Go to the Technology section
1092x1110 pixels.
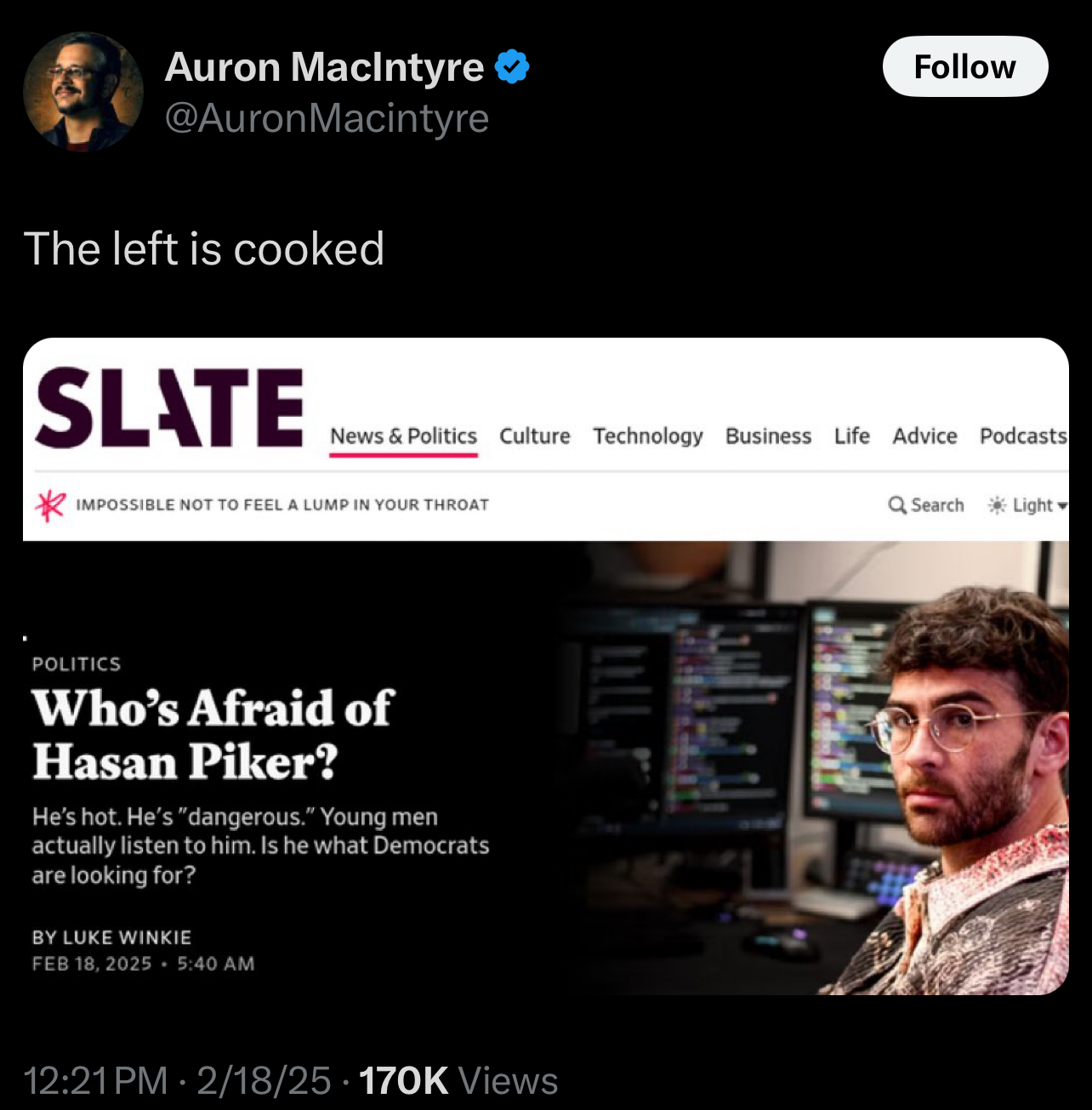click(648, 436)
